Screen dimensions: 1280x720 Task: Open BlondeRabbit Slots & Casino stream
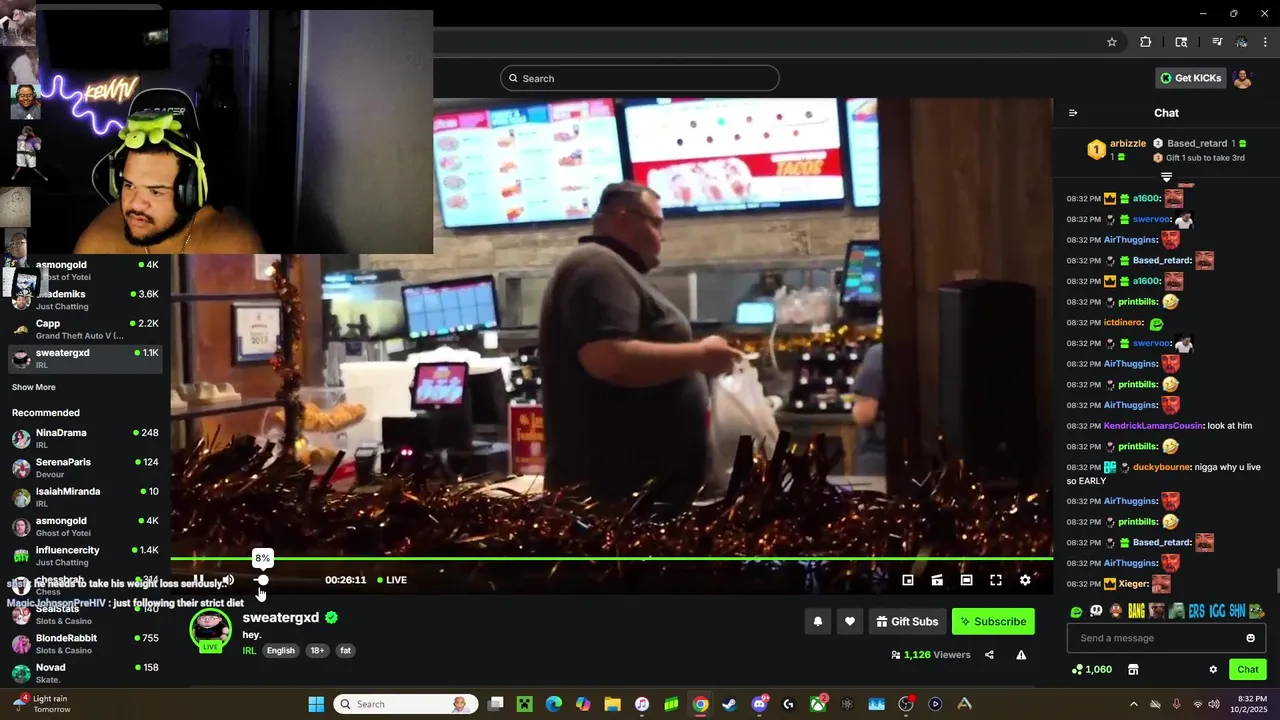pyautogui.click(x=85, y=644)
